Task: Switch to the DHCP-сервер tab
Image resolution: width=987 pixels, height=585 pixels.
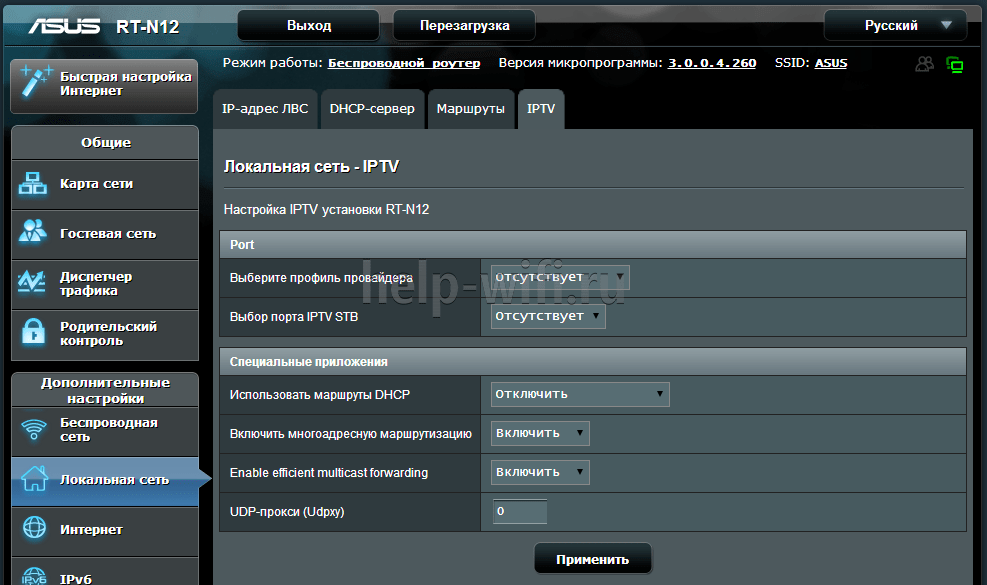Action: pos(372,109)
